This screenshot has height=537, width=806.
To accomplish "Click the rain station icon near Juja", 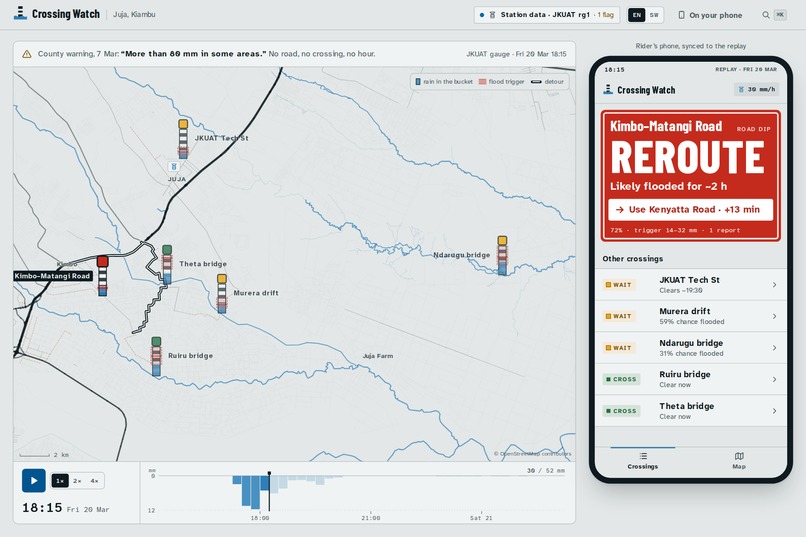I will [174, 166].
